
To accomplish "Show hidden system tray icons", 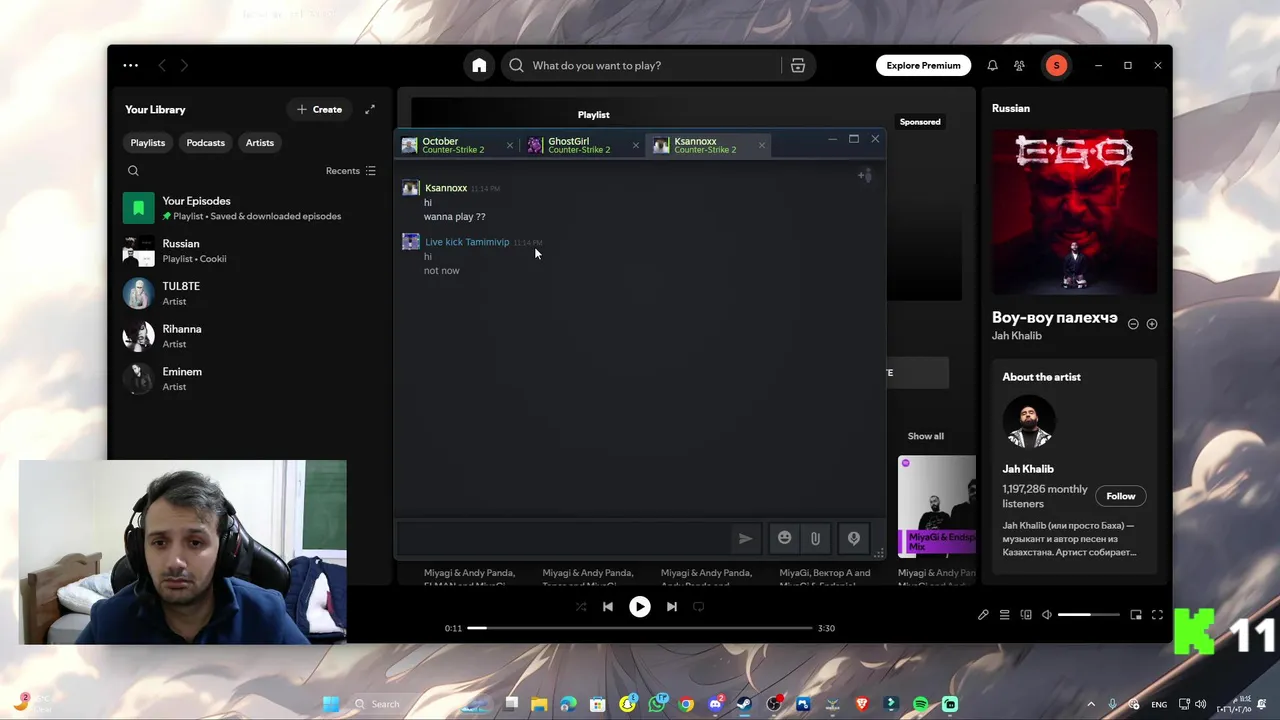I will (x=1091, y=704).
